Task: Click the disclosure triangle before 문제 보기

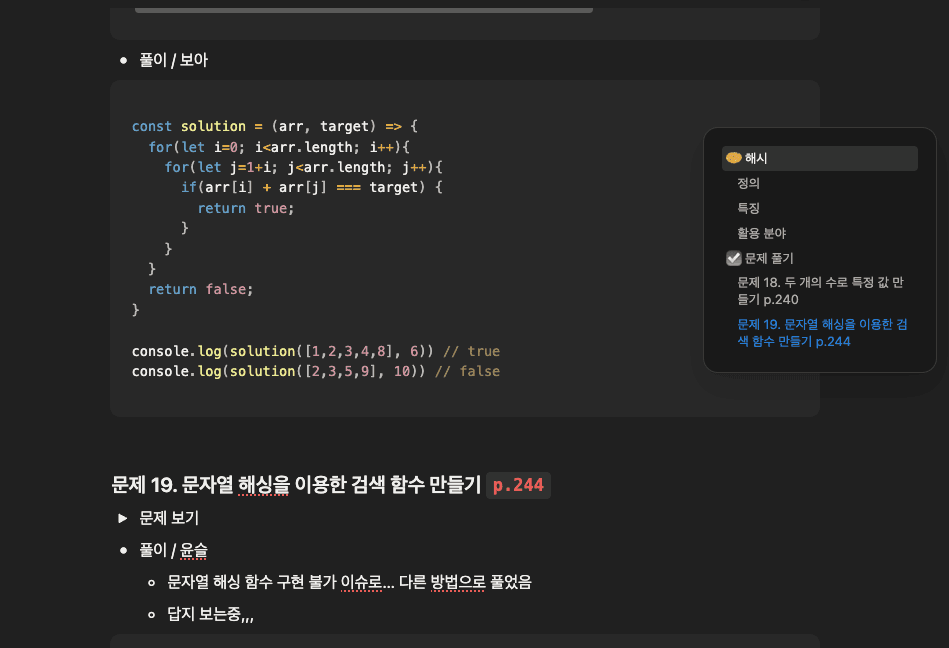Action: pyautogui.click(x=123, y=518)
